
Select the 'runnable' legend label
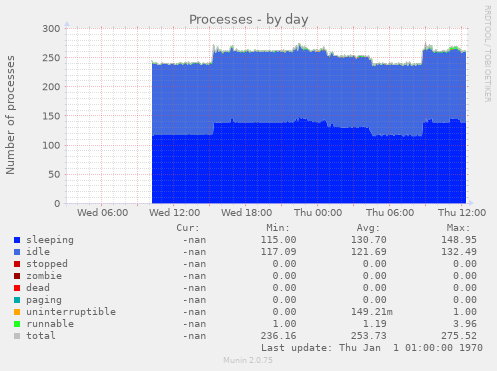50,324
